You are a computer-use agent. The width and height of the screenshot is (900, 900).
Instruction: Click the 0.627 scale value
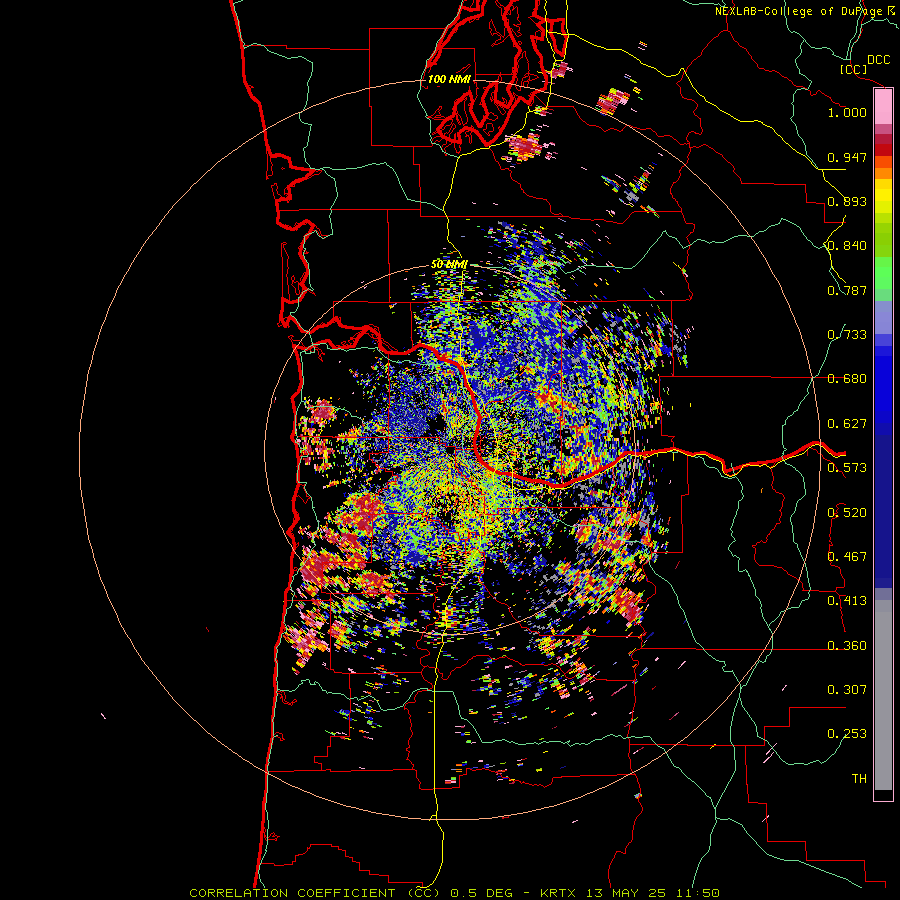pyautogui.click(x=847, y=424)
